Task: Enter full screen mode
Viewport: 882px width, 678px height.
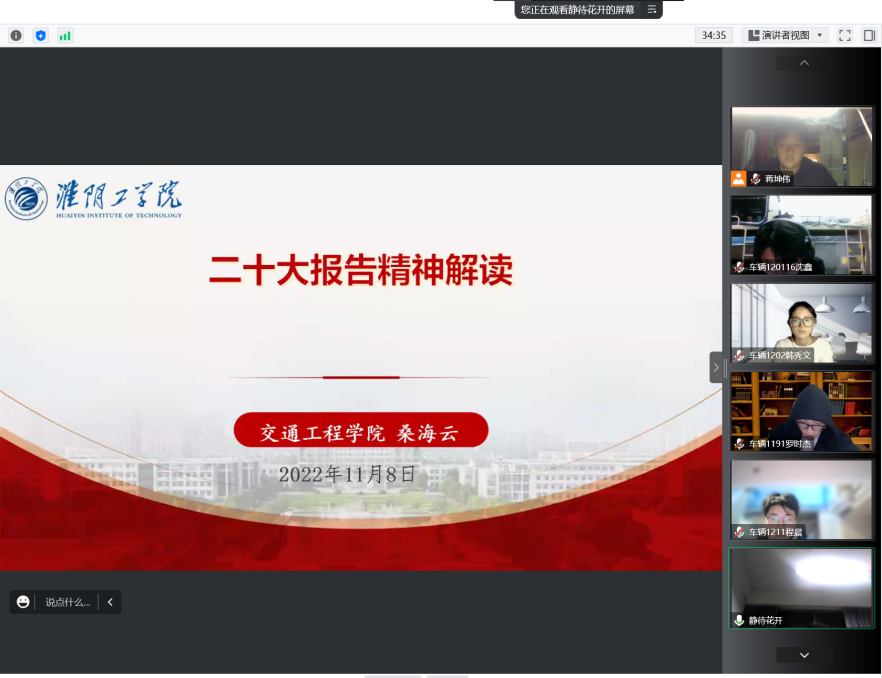Action: (845, 35)
